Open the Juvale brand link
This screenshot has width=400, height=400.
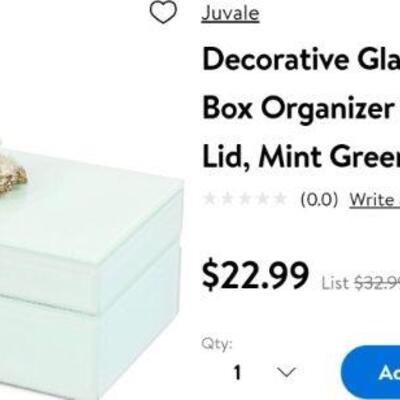(x=230, y=14)
